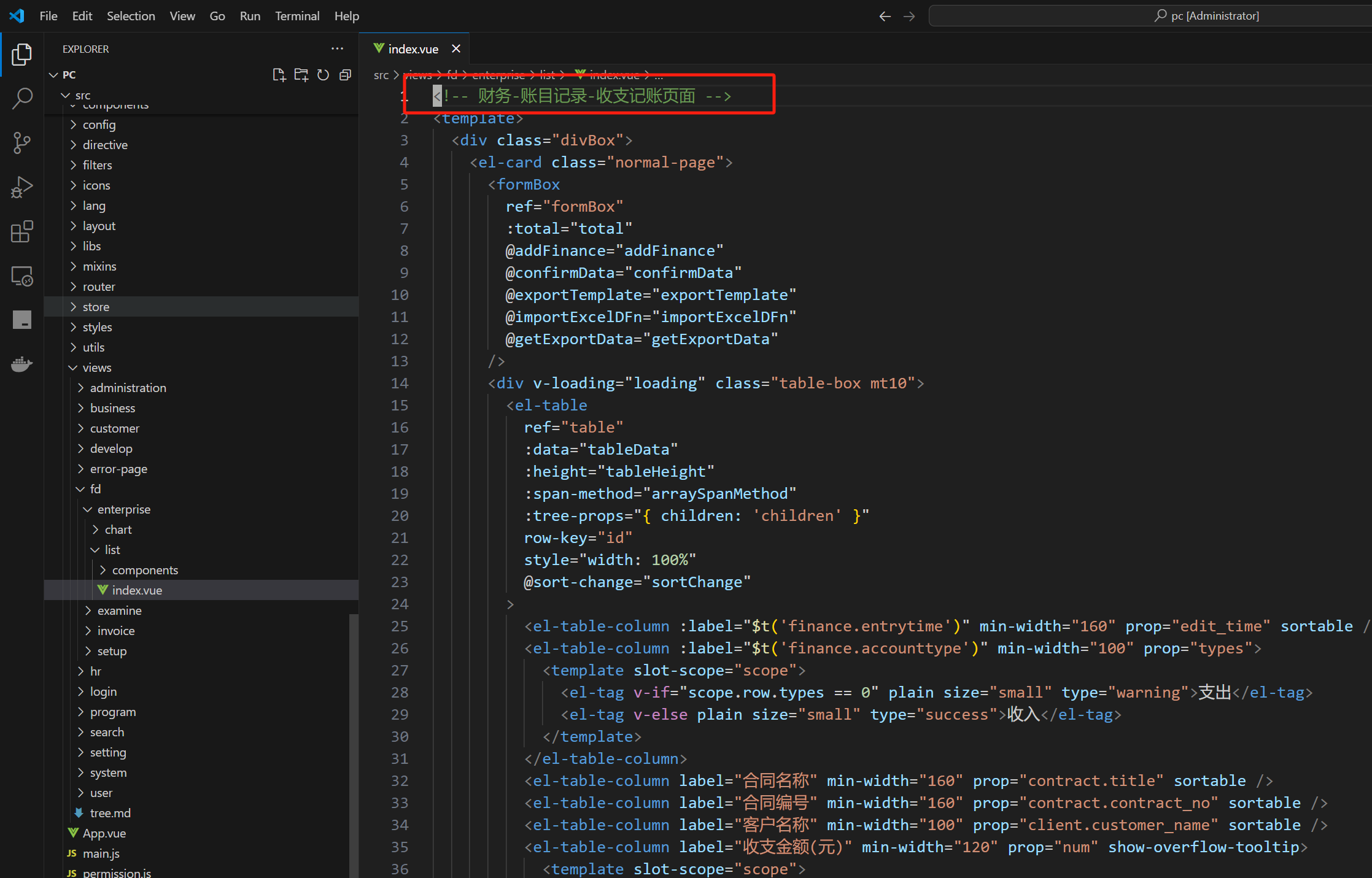Open the Go menu

[217, 16]
